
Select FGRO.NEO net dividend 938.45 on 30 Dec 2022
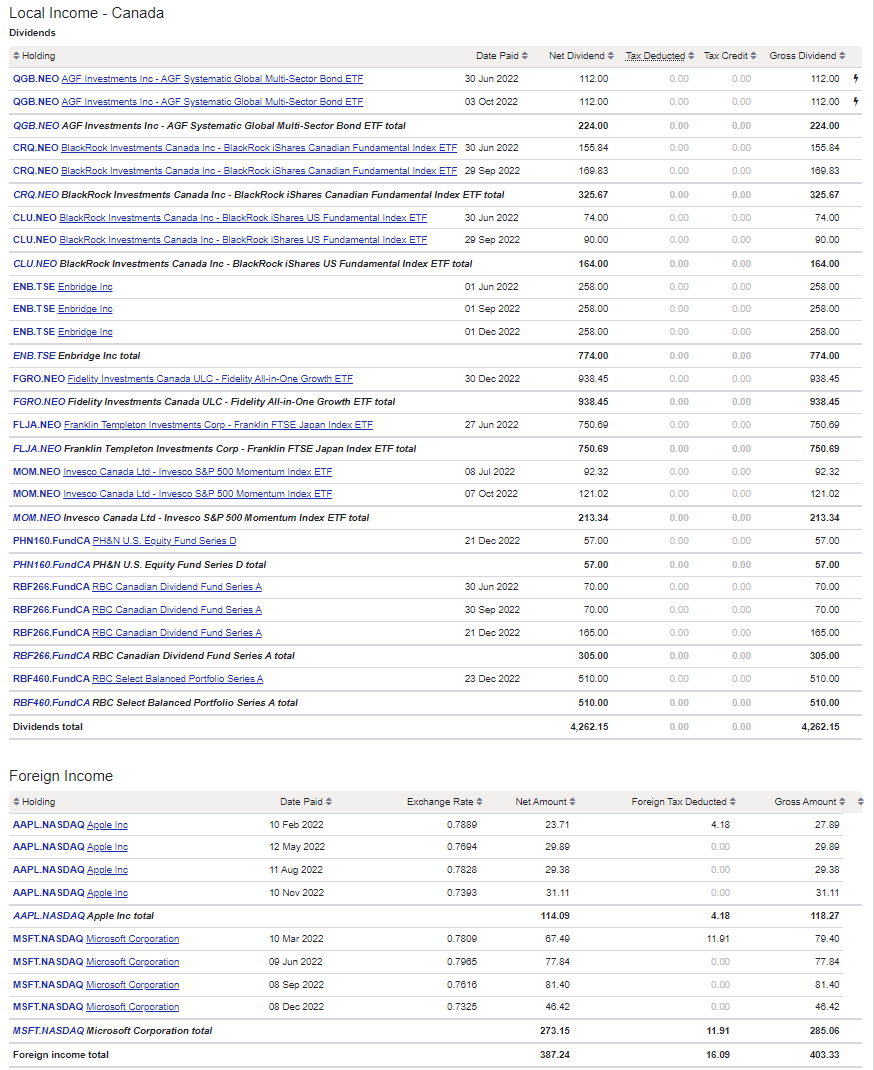(x=593, y=379)
